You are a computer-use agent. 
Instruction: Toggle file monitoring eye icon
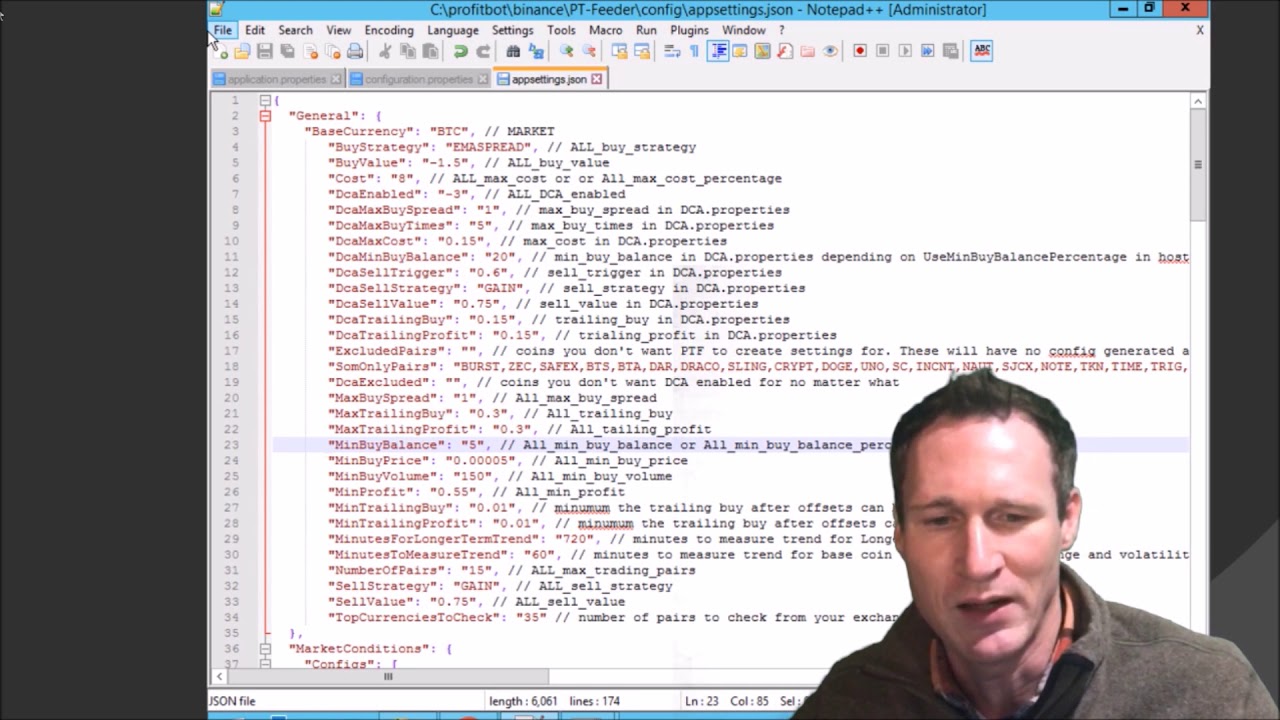830,51
